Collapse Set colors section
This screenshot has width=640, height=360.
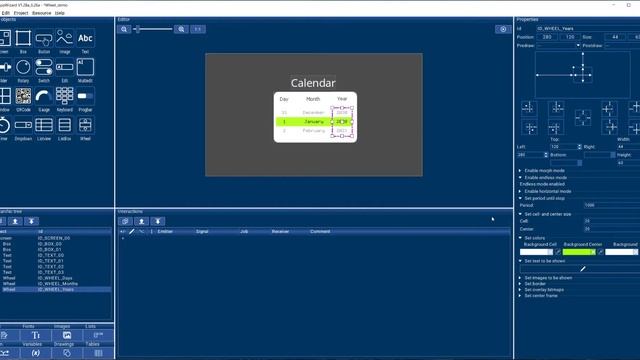tap(520, 238)
